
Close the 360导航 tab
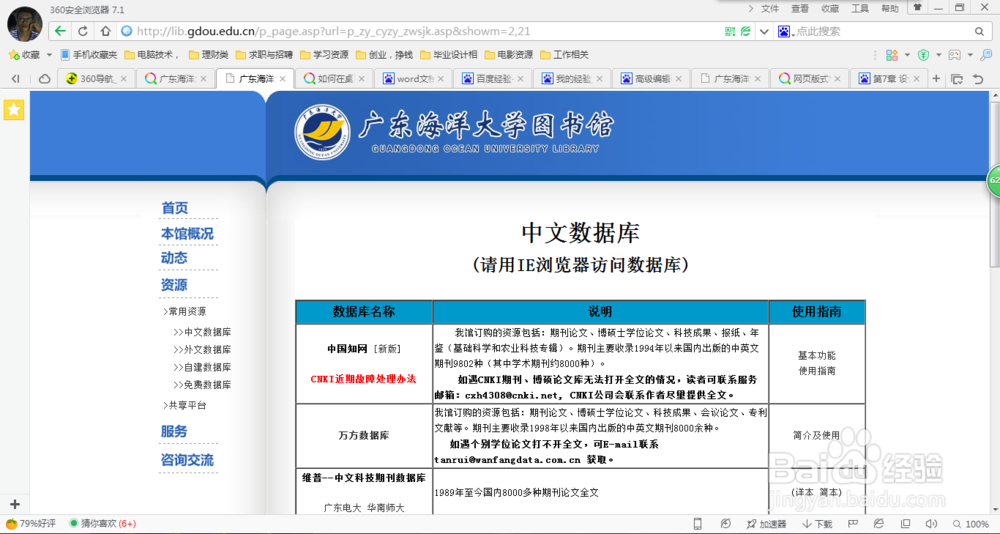click(124, 79)
